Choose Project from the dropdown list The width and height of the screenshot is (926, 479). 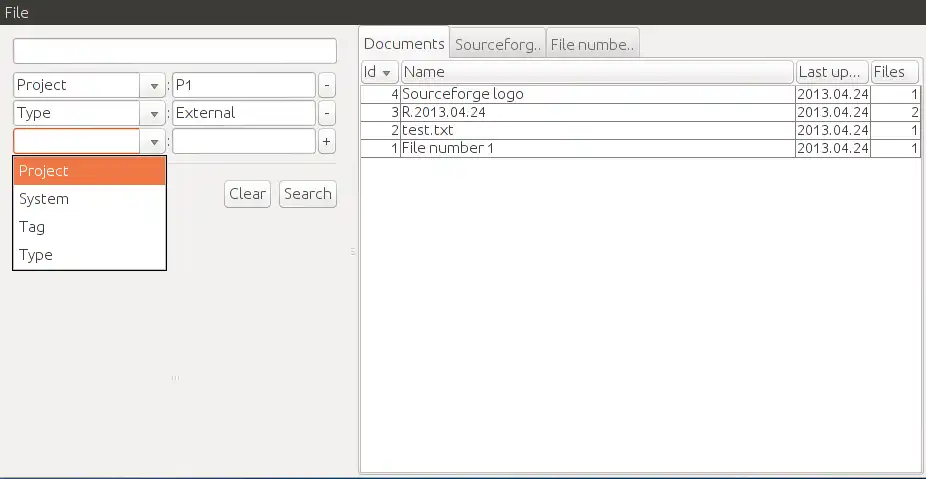[89, 171]
